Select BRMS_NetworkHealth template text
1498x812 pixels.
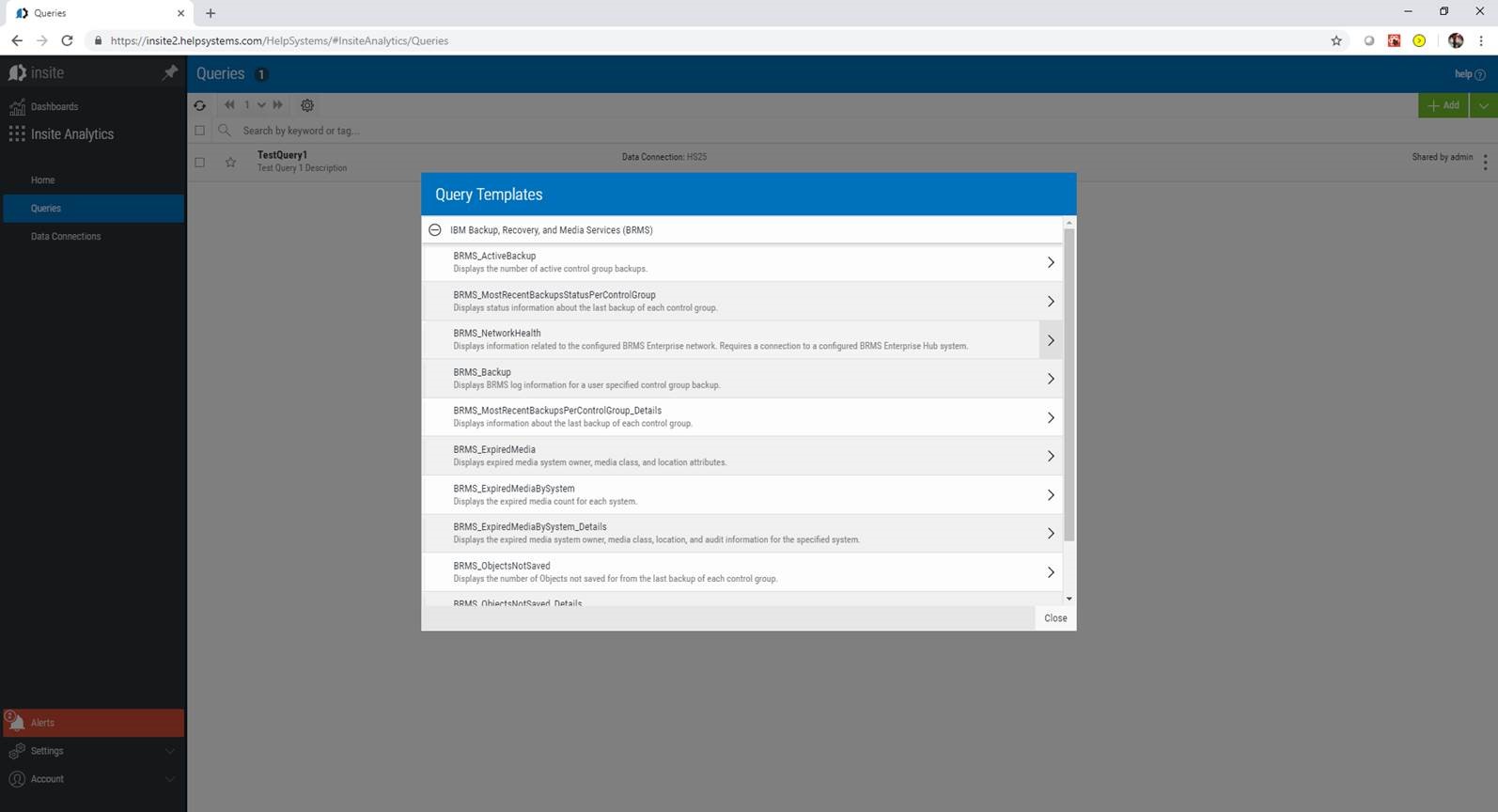click(497, 333)
